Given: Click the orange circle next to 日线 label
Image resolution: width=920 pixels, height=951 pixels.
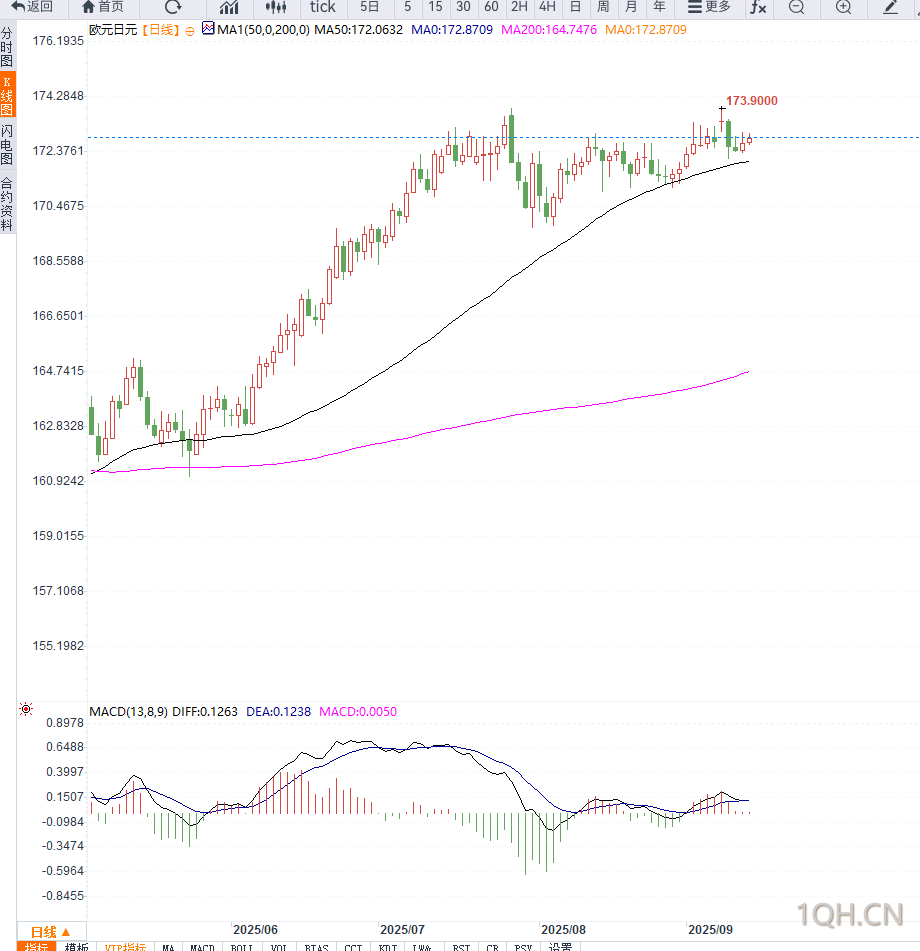Looking at the screenshot, I should coord(190,32).
